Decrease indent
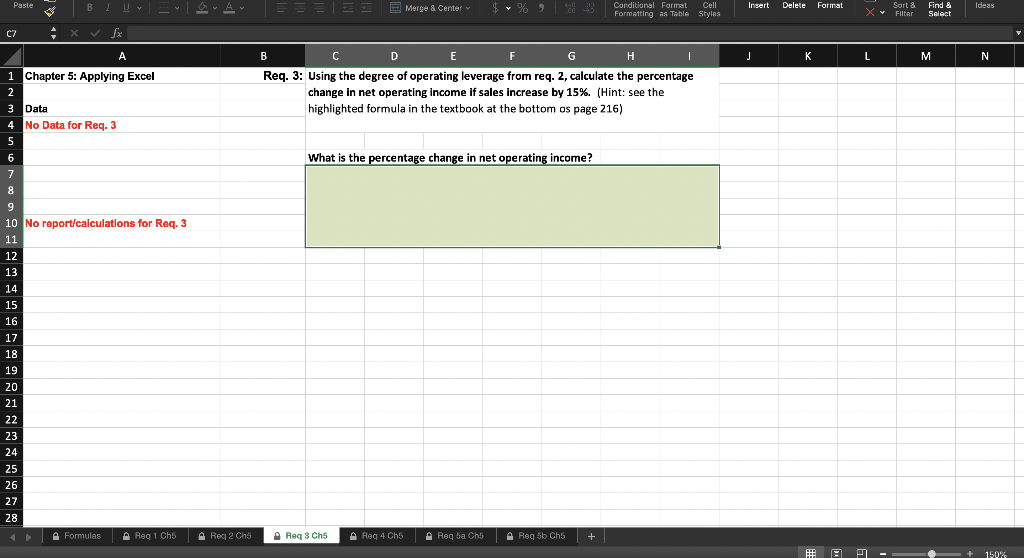This screenshot has width=1024, height=558. (x=348, y=8)
